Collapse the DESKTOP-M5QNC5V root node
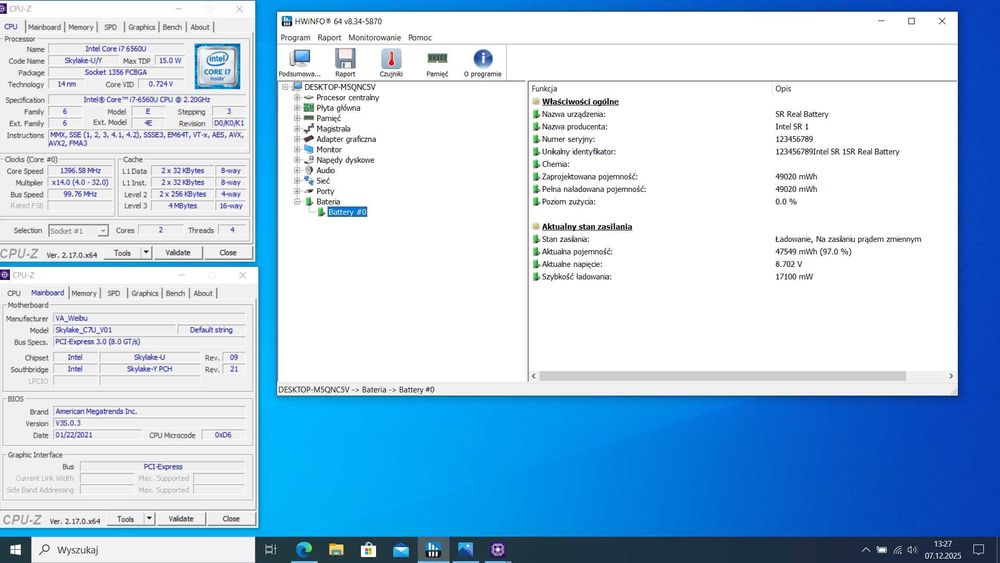This screenshot has width=1000, height=563. click(x=285, y=87)
